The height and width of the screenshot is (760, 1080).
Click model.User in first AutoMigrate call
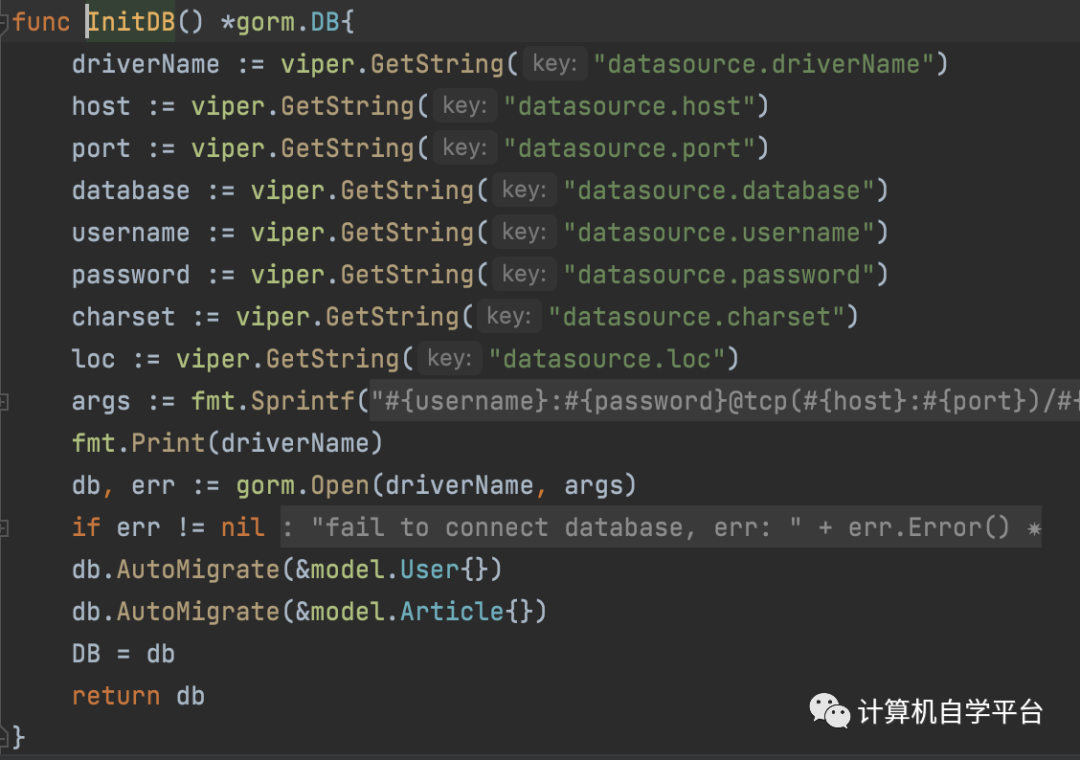(399, 570)
